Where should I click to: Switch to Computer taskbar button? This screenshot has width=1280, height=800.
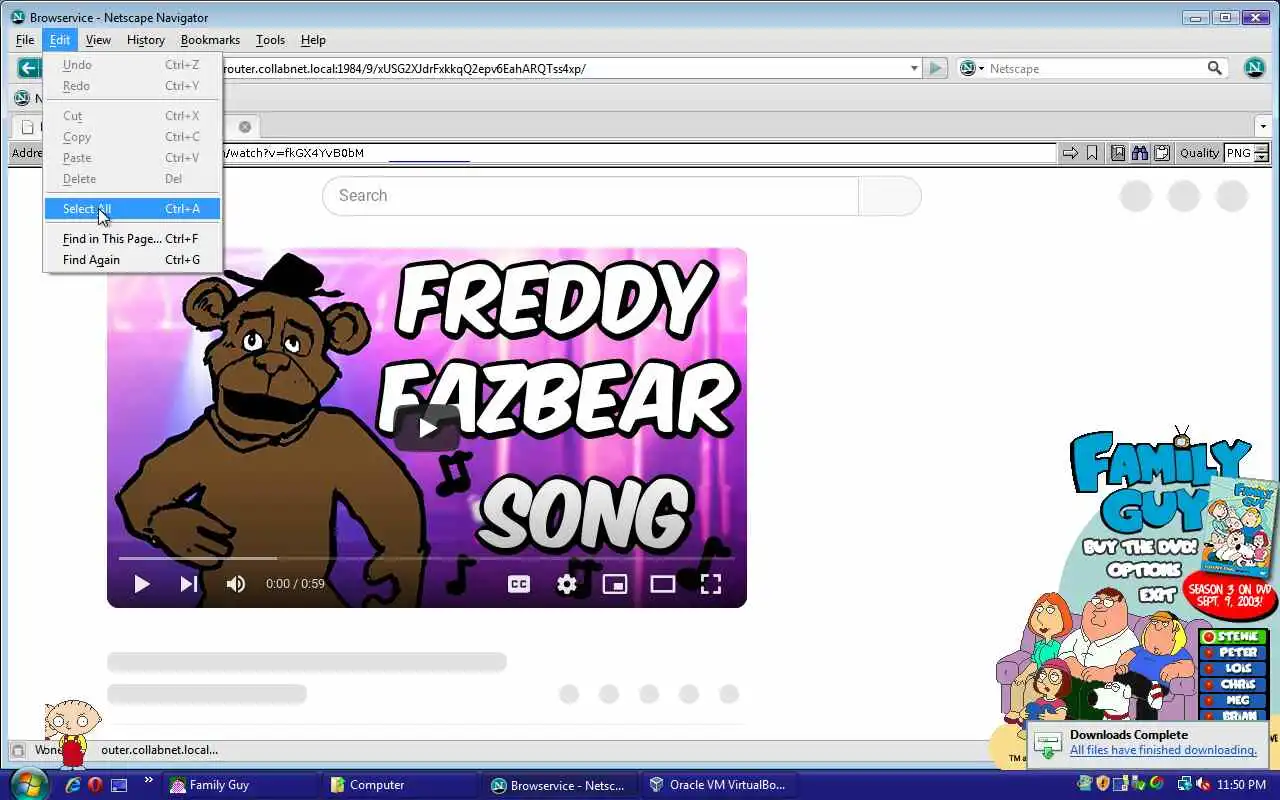click(x=400, y=785)
